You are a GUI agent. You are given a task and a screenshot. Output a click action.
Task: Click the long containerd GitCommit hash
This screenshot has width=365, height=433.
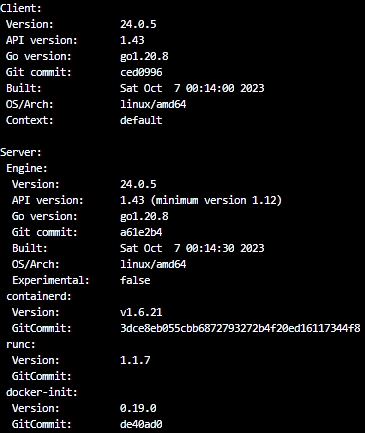[x=240, y=328]
